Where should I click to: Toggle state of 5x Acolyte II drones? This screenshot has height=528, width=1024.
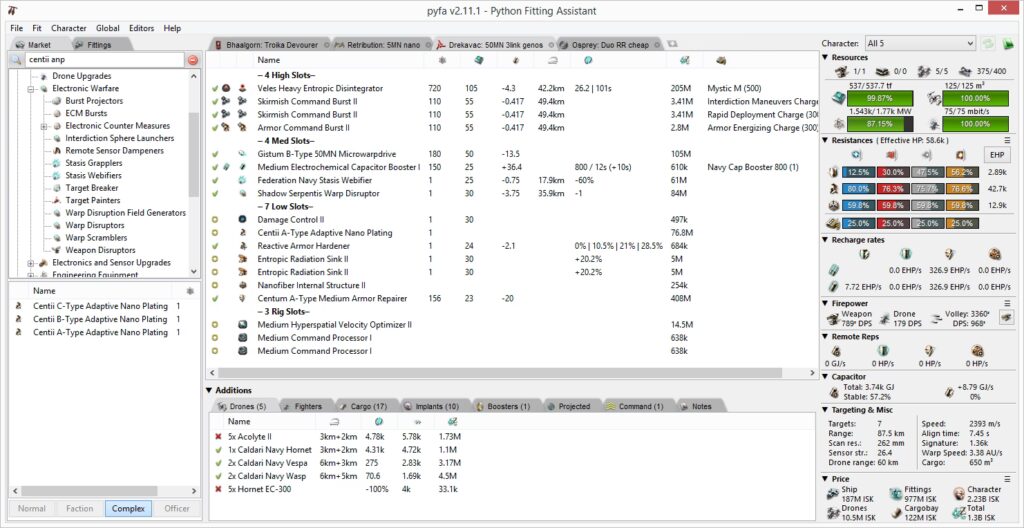click(217, 437)
